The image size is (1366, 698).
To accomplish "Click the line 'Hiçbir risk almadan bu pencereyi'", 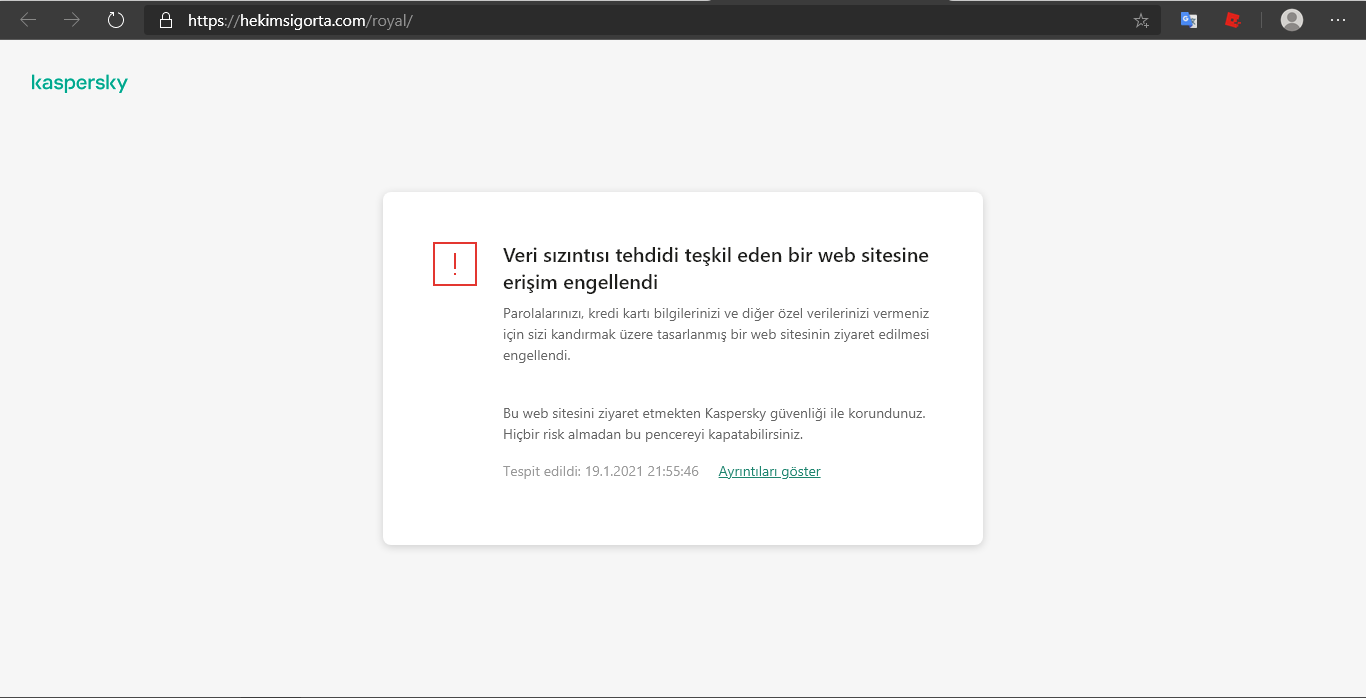I will click(653, 435).
